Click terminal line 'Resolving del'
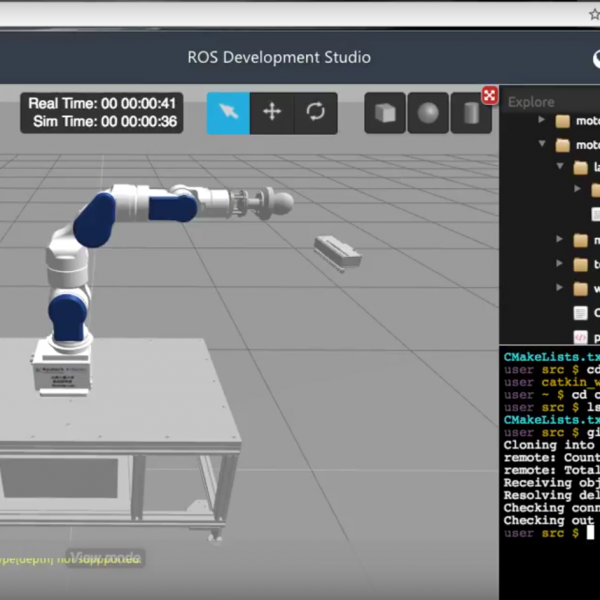Screen dimensions: 600x600 pyautogui.click(x=552, y=495)
